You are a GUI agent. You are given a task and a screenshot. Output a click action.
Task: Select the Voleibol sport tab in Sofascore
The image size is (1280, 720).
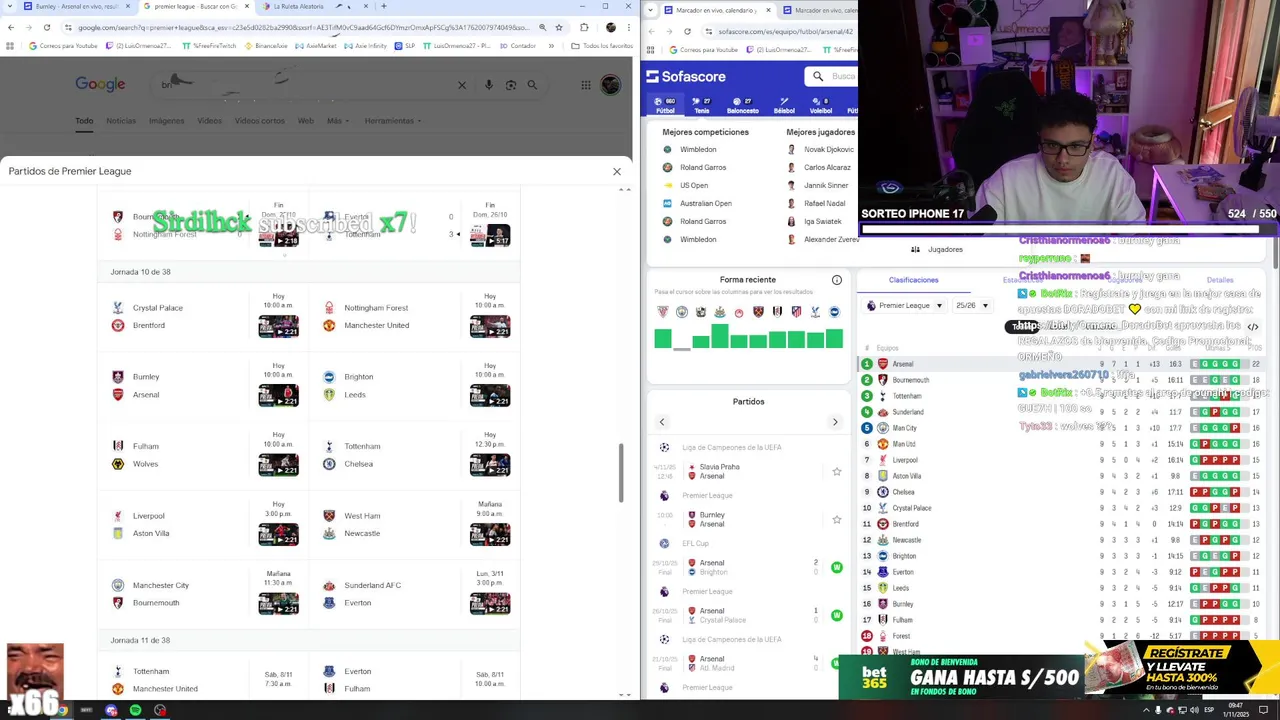pos(820,105)
